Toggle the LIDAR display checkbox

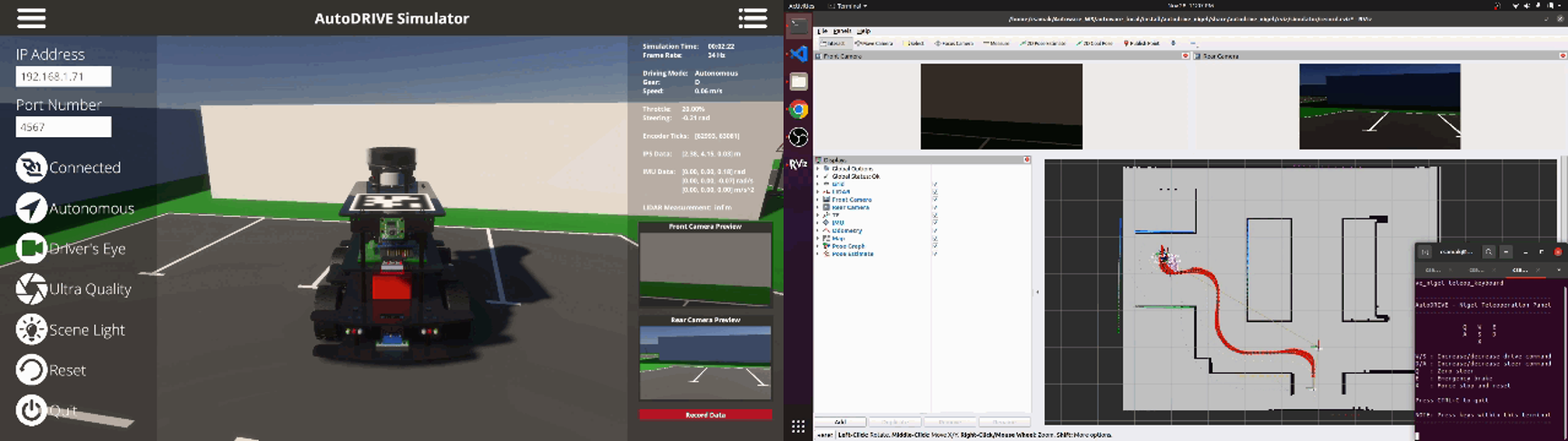click(x=934, y=191)
